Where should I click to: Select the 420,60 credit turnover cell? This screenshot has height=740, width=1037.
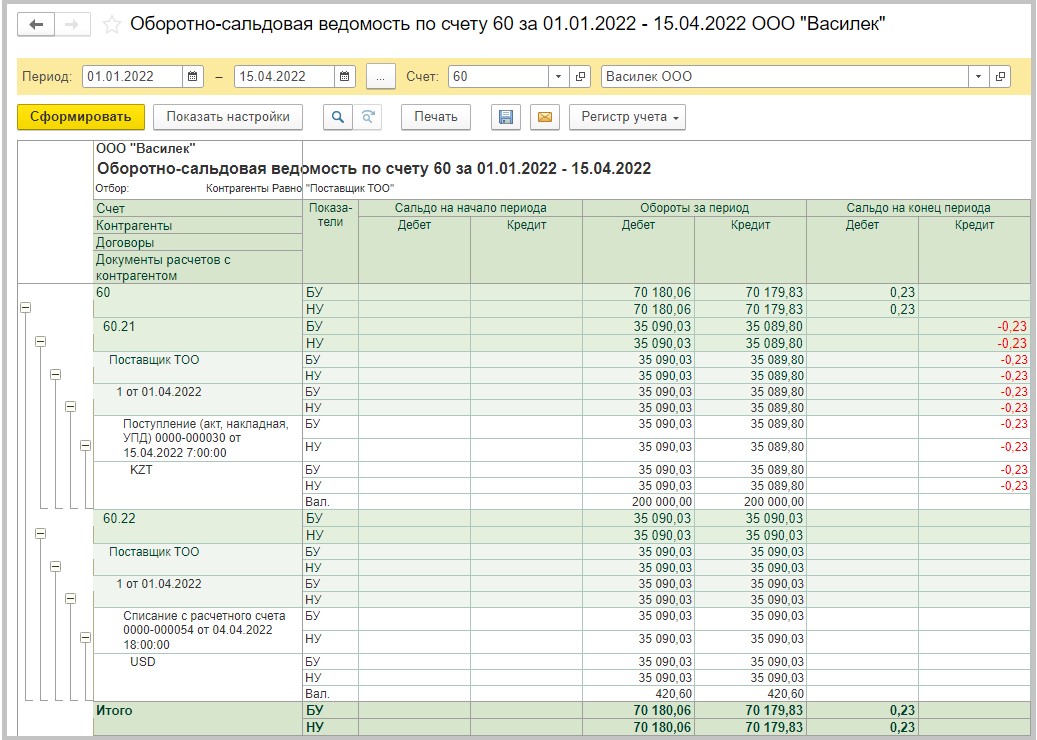pos(751,694)
